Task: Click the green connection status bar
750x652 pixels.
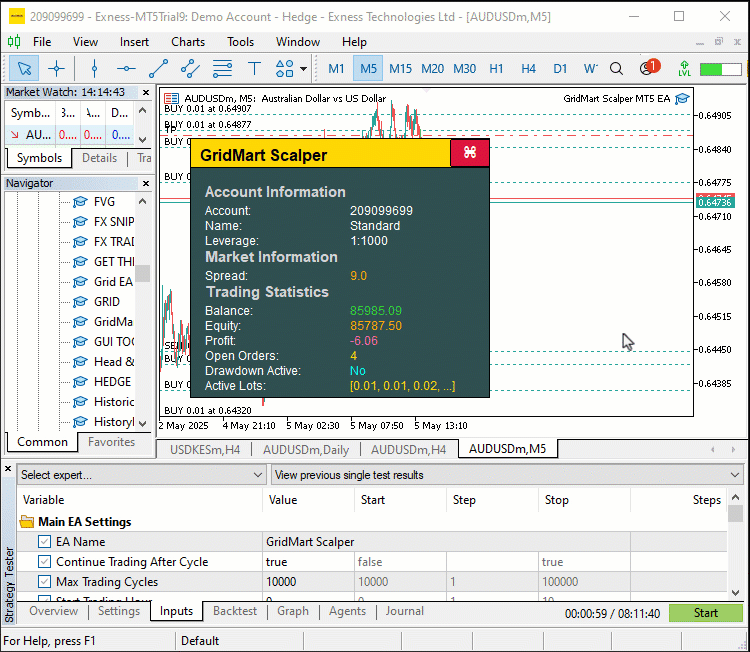Action: pyautogui.click(x=721, y=69)
